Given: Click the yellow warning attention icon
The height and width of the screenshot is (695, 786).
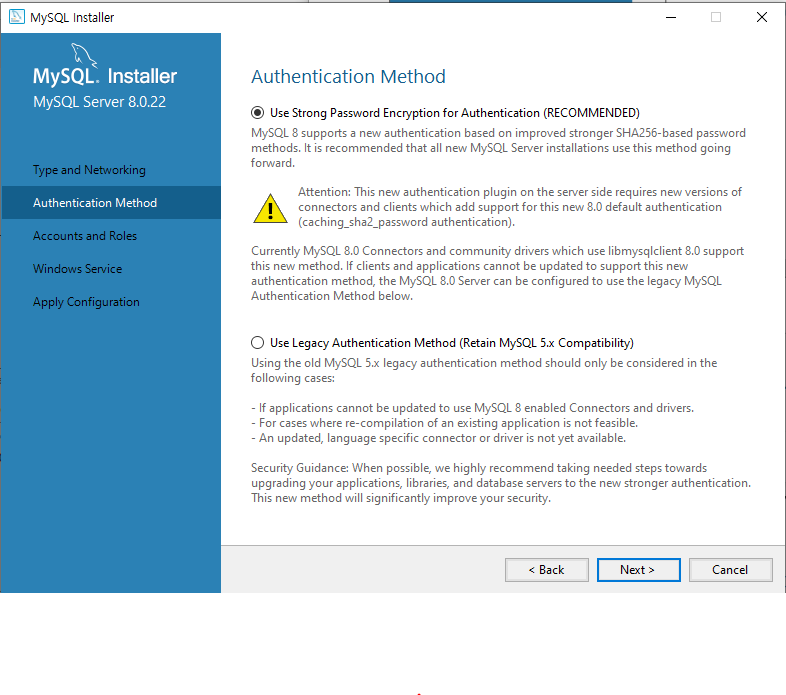Looking at the screenshot, I should [x=270, y=208].
